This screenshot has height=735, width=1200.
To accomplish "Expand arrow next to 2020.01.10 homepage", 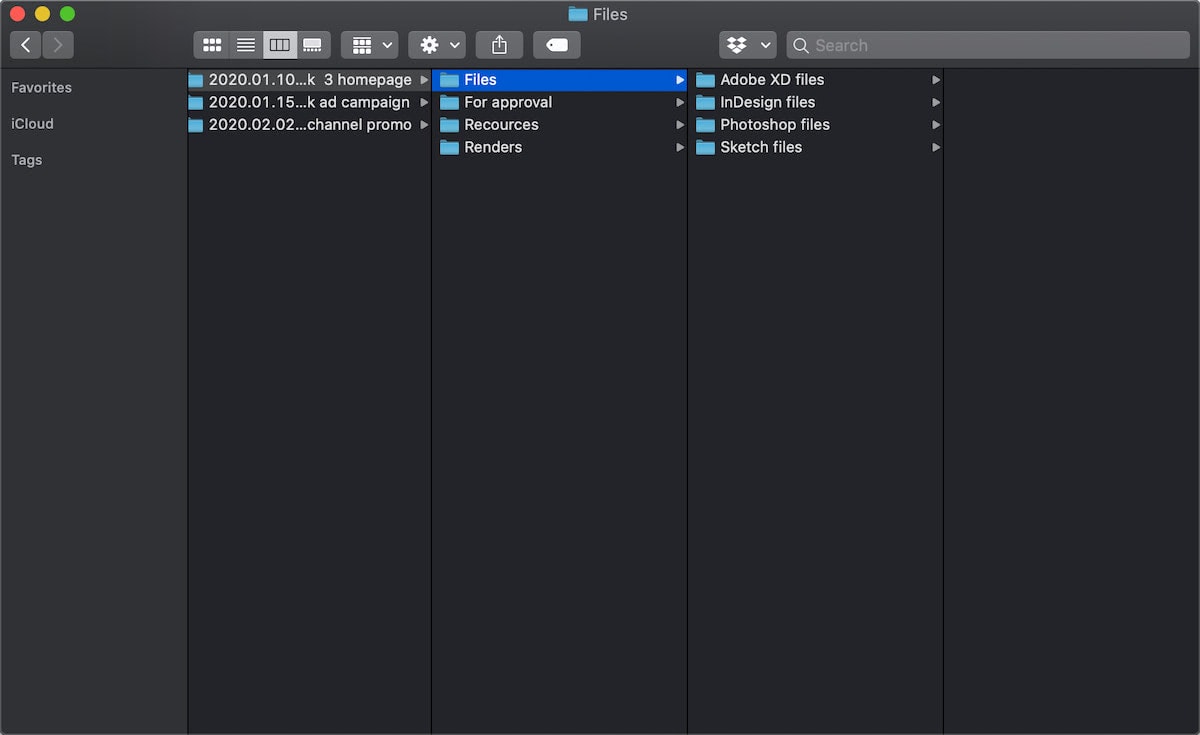I will (424, 80).
